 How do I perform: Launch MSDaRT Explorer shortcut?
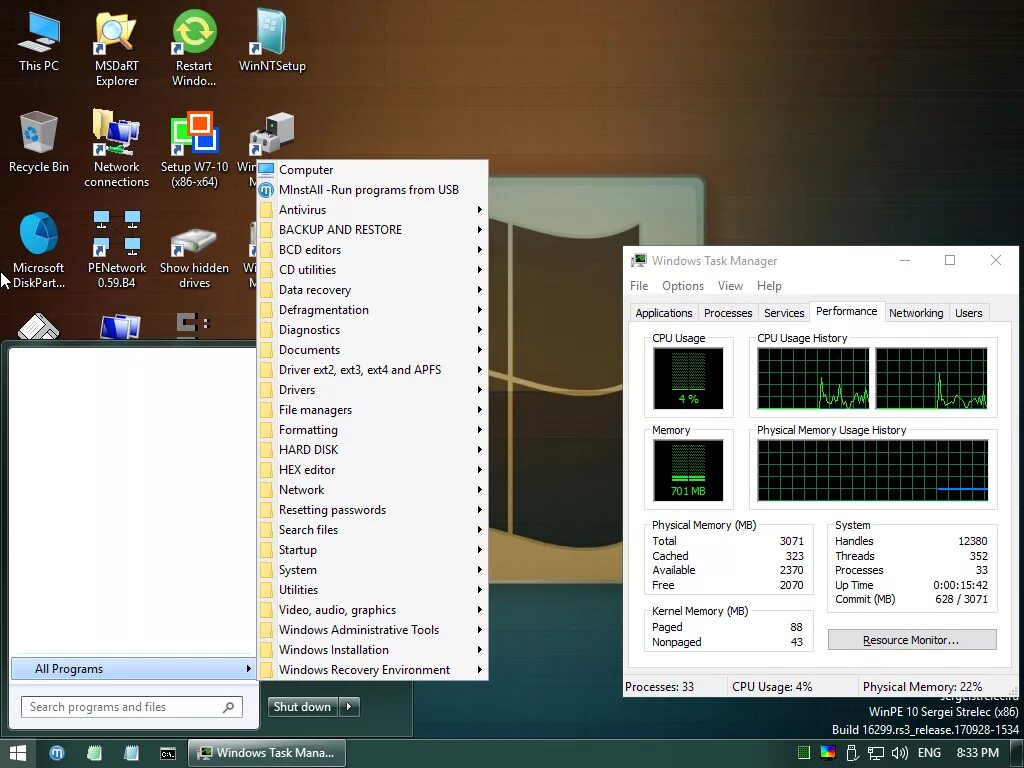click(116, 48)
